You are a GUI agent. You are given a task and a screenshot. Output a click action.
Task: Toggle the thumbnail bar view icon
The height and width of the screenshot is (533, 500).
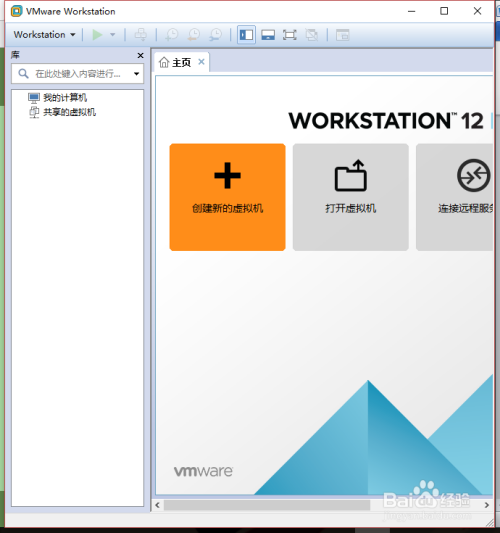click(x=268, y=35)
